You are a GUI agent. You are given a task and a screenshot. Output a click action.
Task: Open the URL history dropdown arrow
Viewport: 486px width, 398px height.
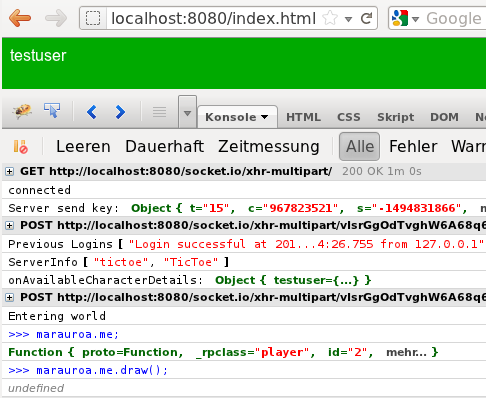(348, 19)
